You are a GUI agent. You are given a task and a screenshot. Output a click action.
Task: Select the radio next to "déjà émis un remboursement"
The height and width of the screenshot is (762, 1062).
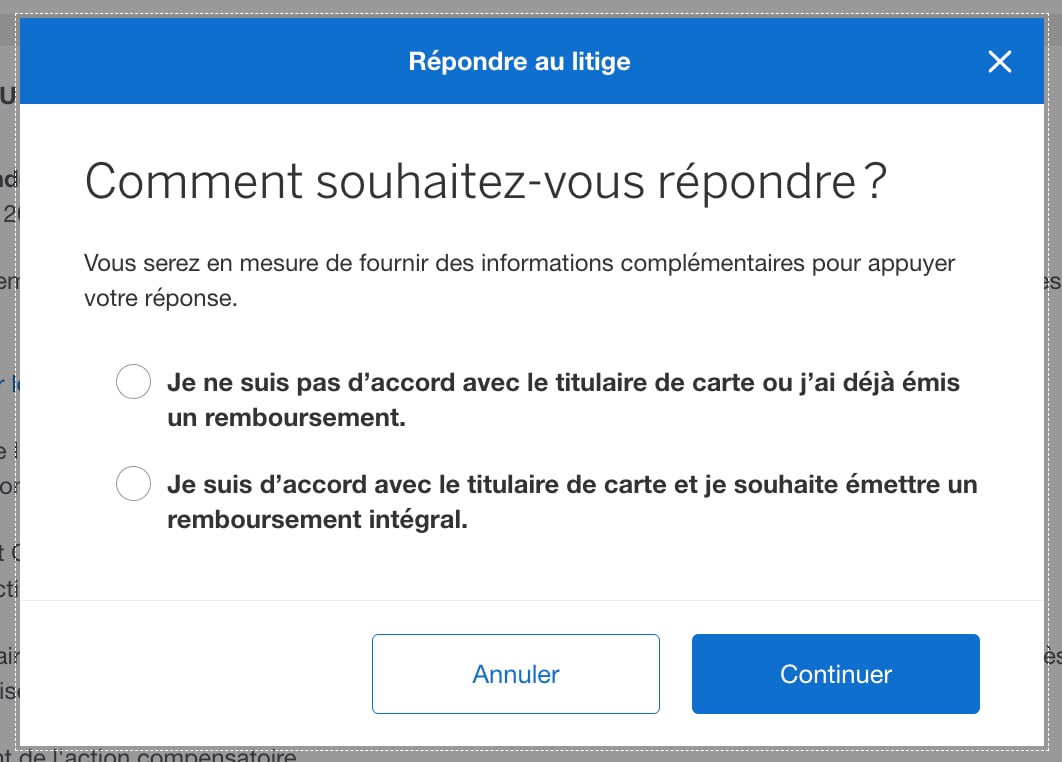coord(133,381)
